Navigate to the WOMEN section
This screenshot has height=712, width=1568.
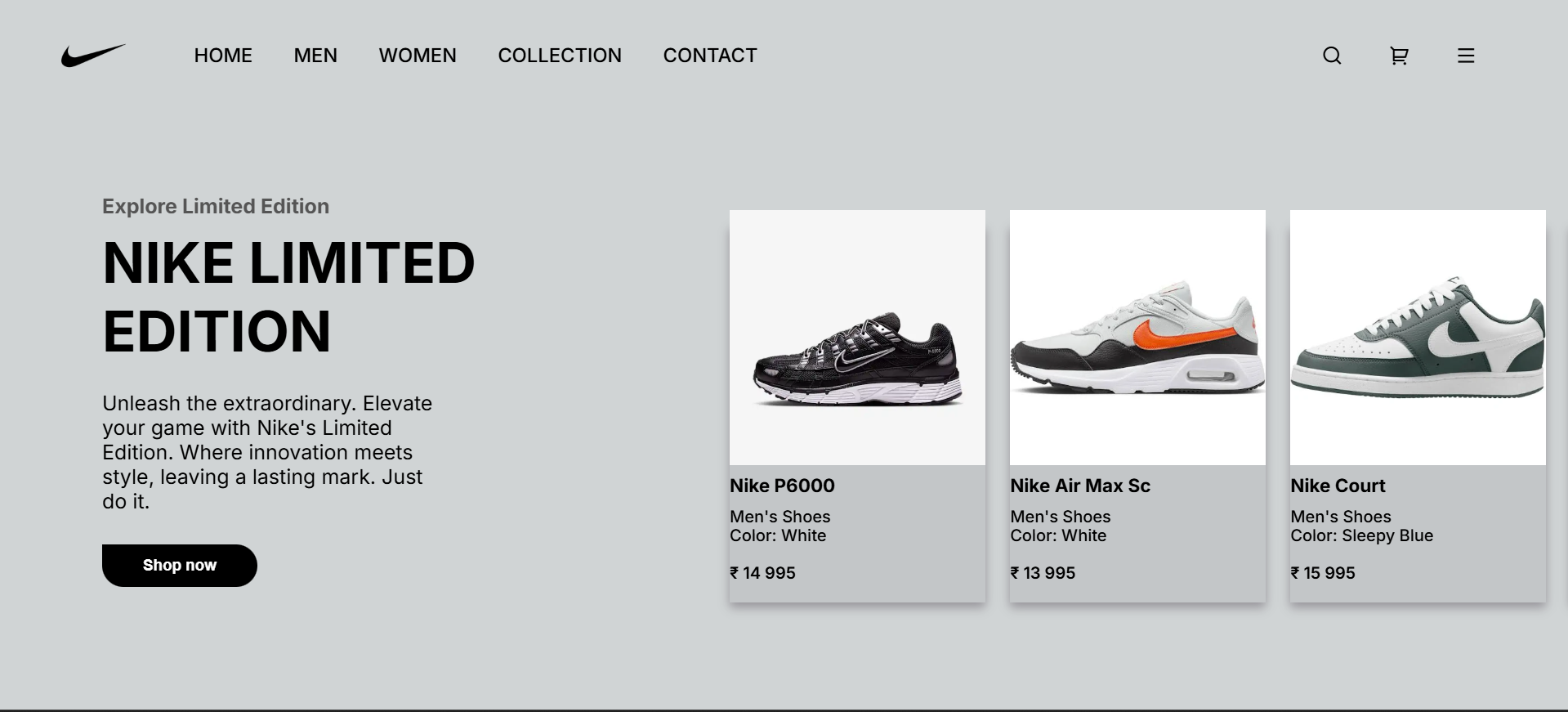pyautogui.click(x=418, y=56)
